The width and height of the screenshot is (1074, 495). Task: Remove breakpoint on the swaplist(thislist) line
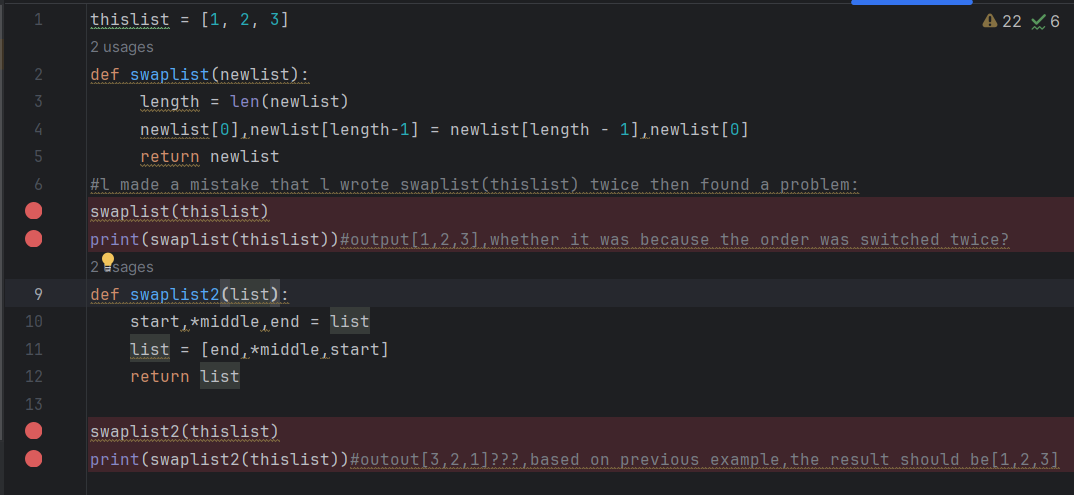pyautogui.click(x=34, y=211)
